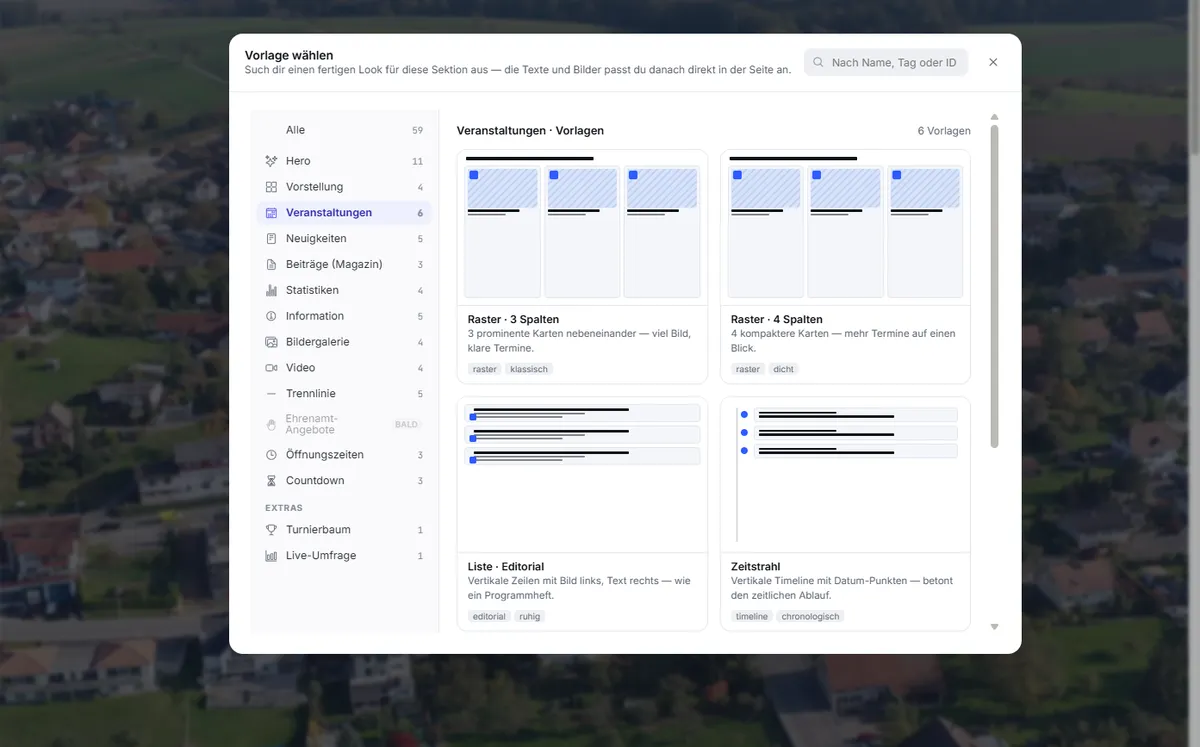Click the 'Raster · 4 Spalten' title text
1200x747 pixels.
777,319
